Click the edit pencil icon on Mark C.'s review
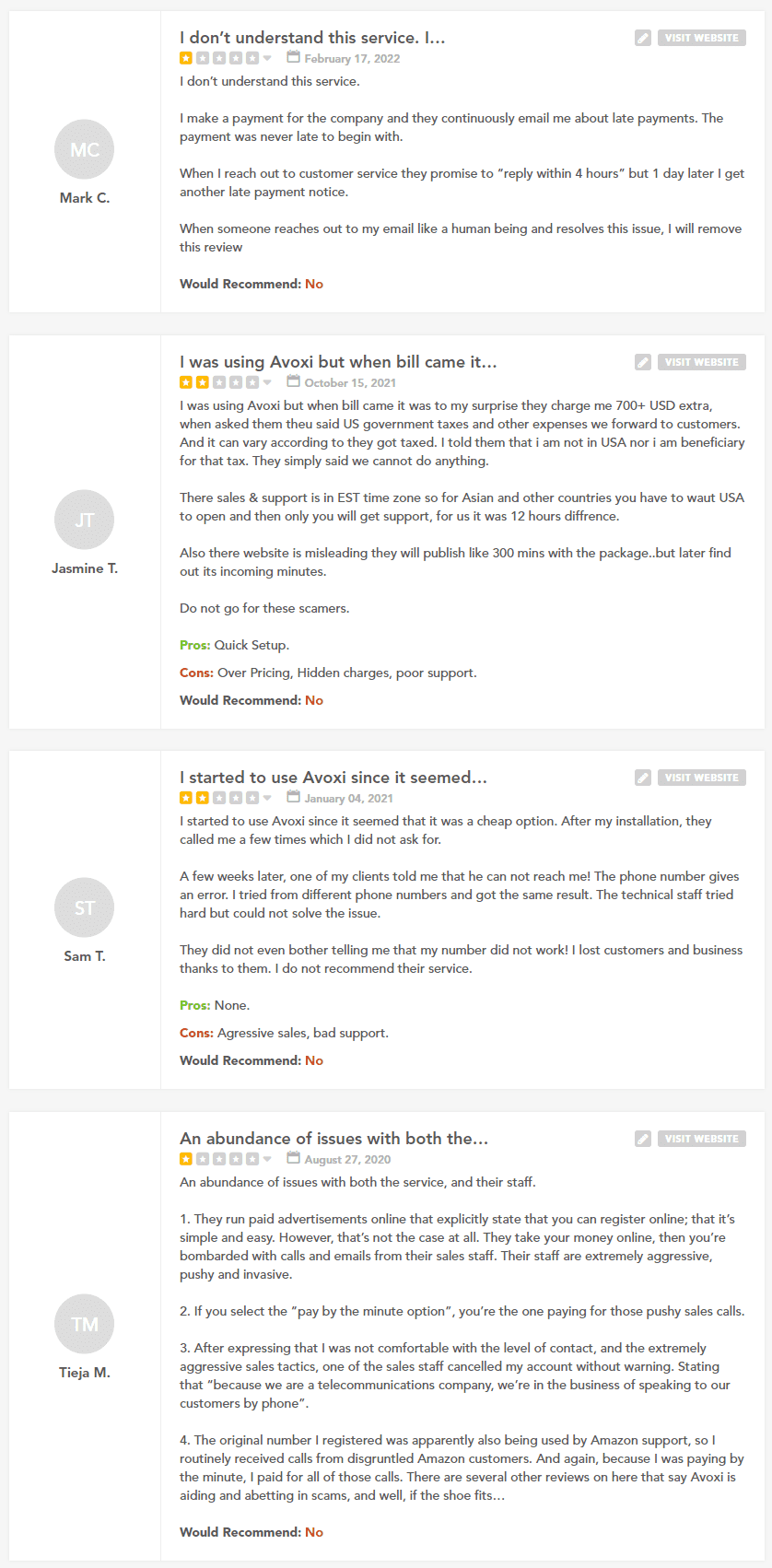Screen dimensions: 772x1568 643,38
